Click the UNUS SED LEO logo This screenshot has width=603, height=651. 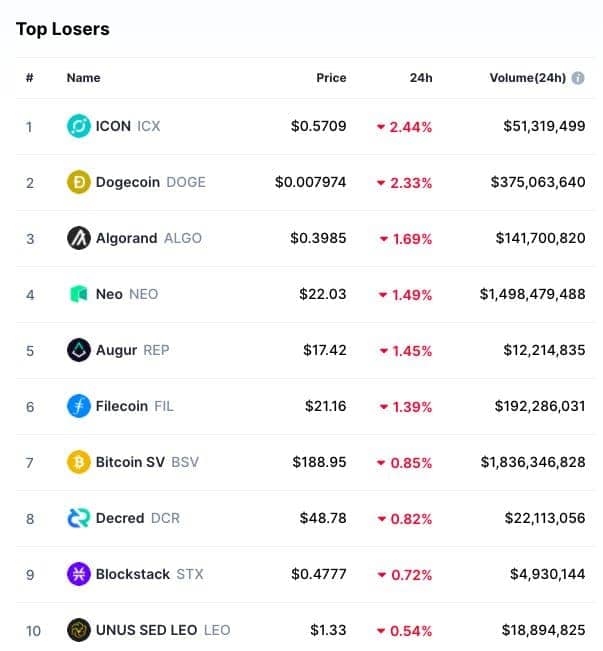click(x=78, y=630)
